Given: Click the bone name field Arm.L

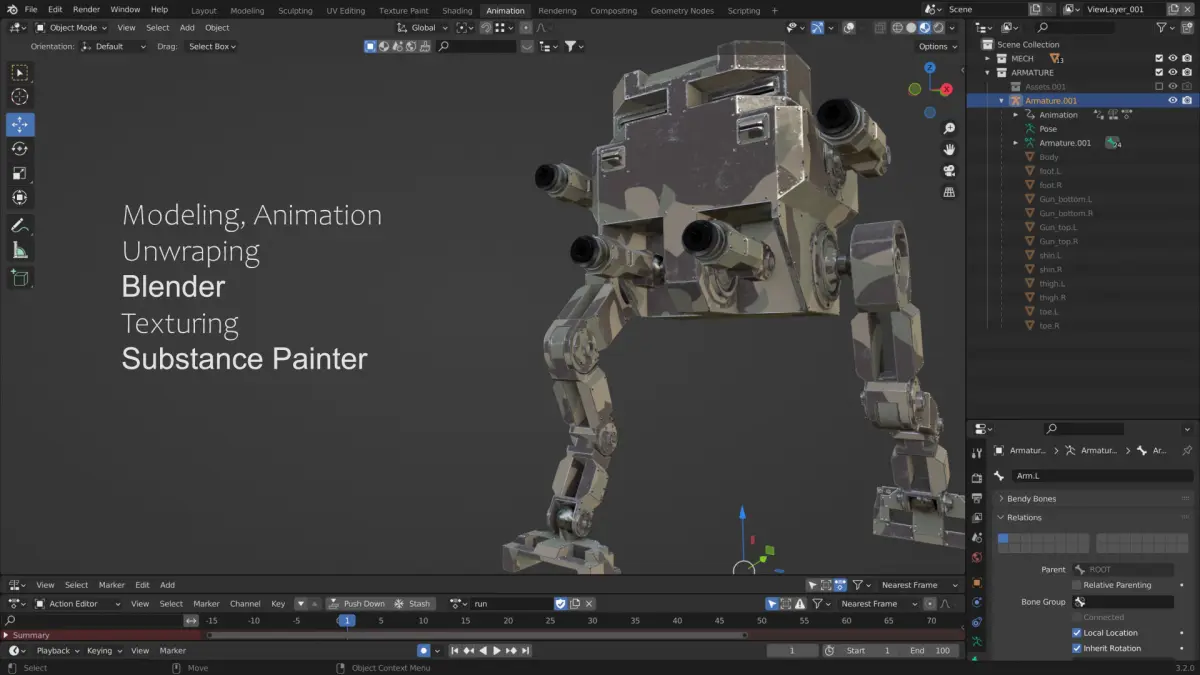Looking at the screenshot, I should click(x=1103, y=476).
